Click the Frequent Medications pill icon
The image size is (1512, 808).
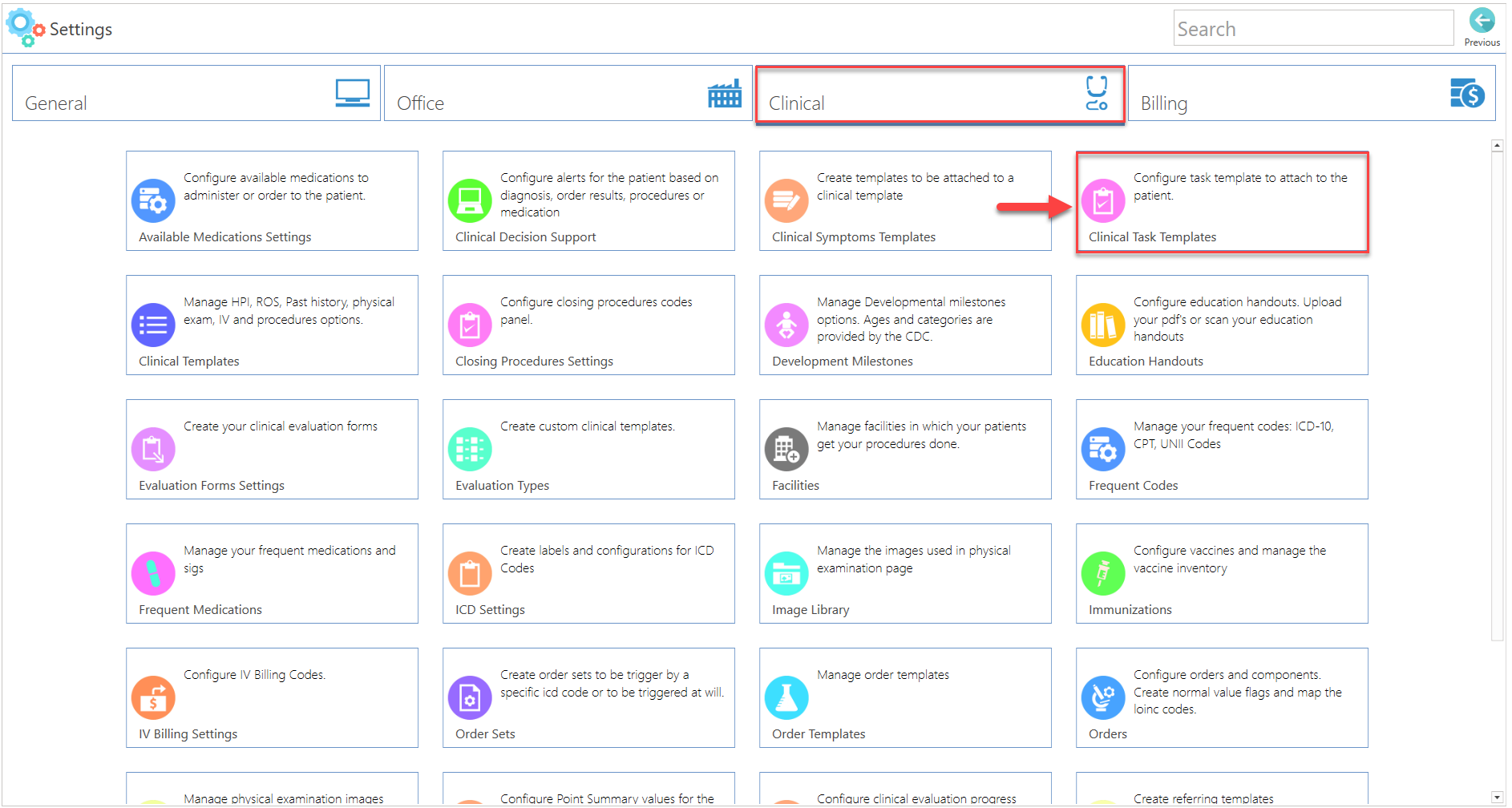(153, 573)
